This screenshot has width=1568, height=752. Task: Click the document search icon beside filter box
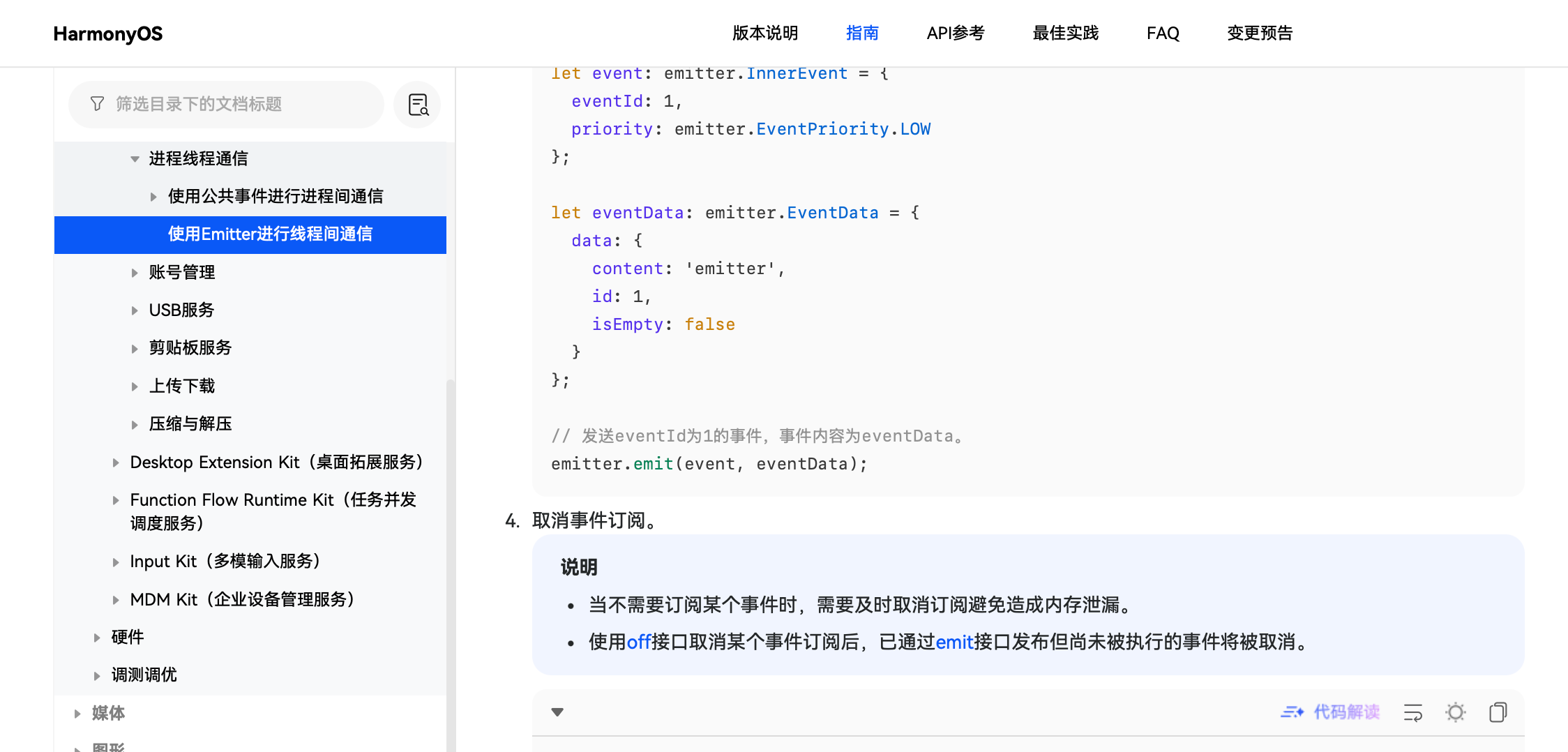pyautogui.click(x=418, y=105)
